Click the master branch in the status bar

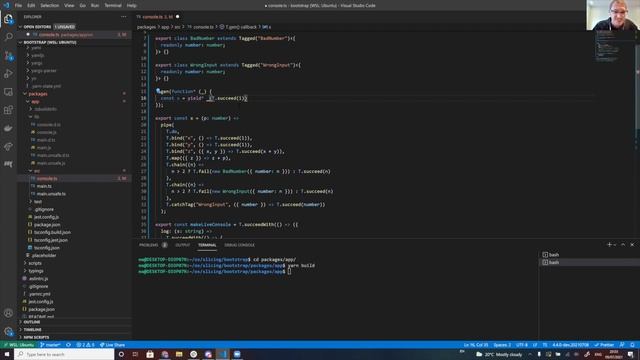click(x=50, y=345)
